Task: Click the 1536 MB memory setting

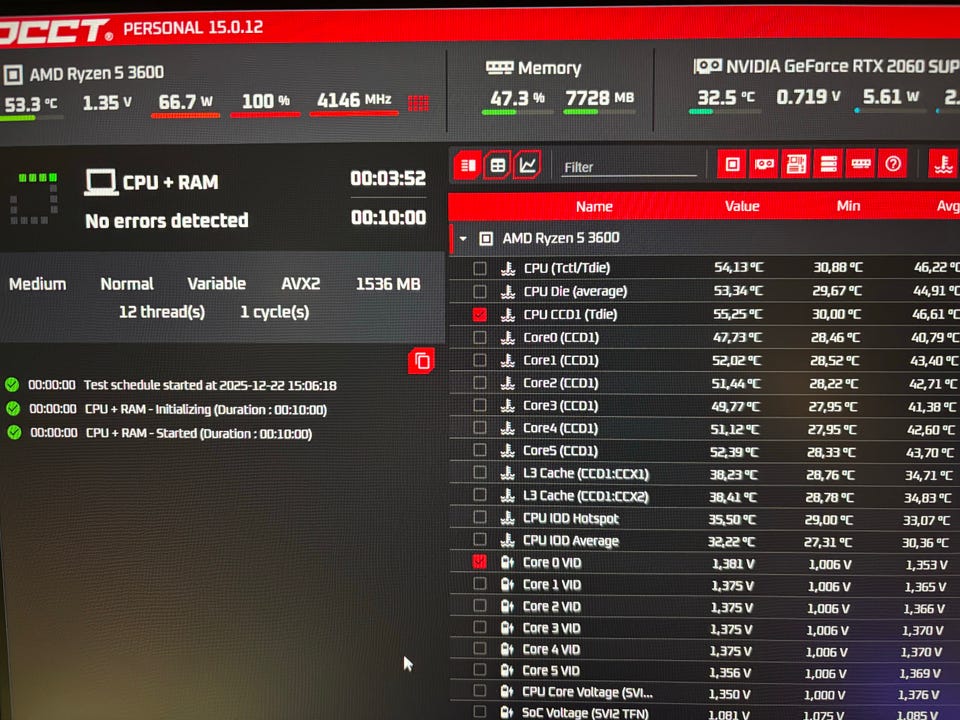Action: (x=388, y=284)
